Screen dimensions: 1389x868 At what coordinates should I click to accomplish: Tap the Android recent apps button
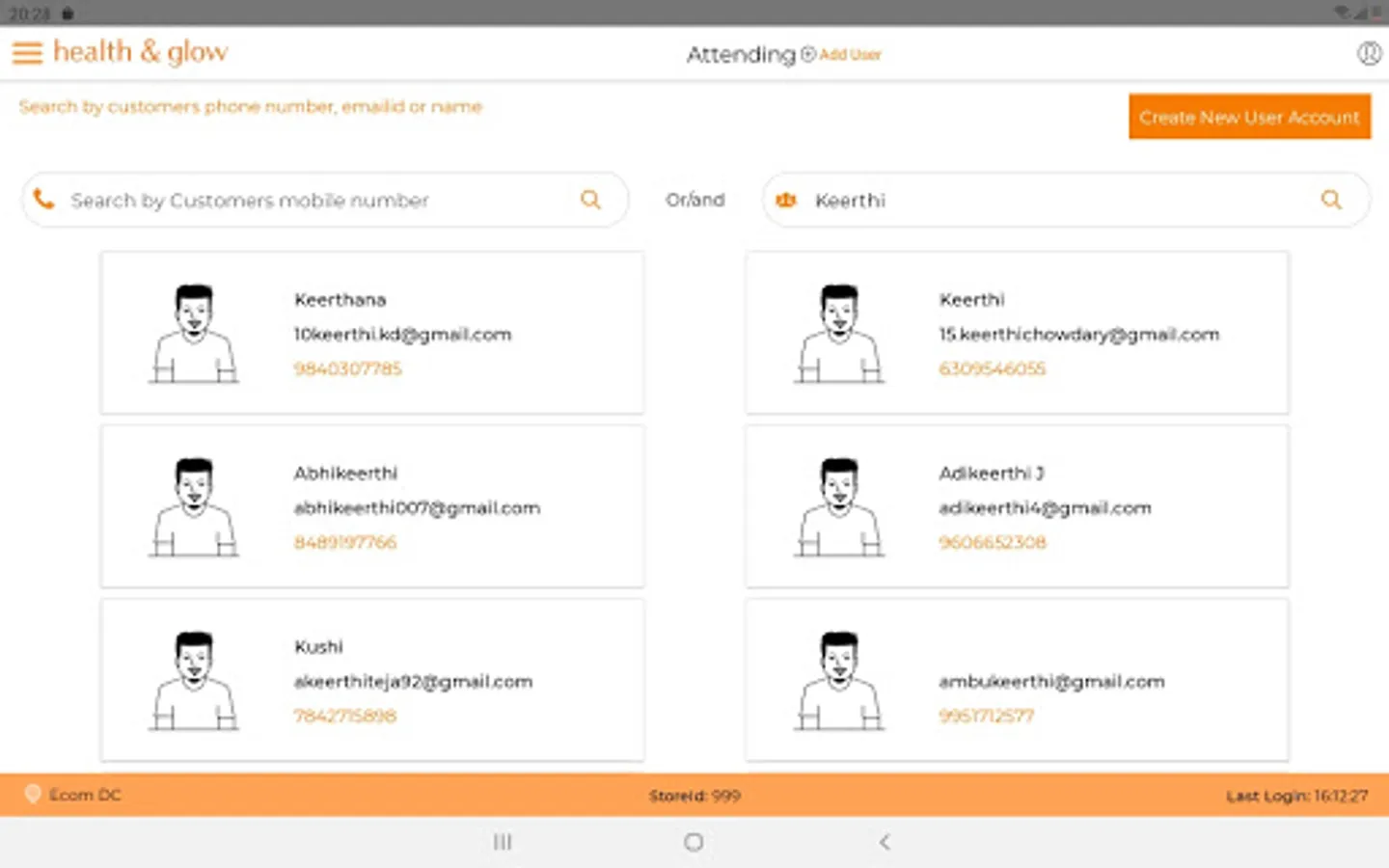[503, 842]
